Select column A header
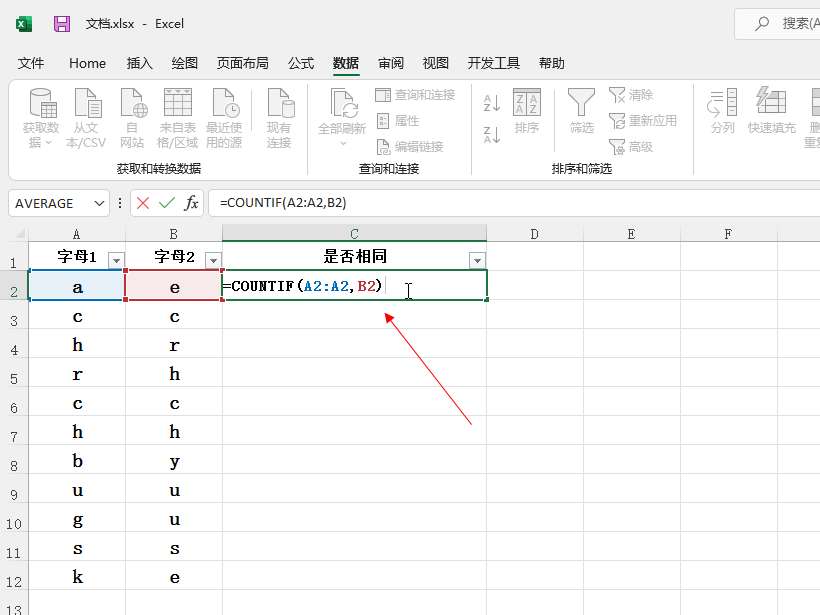 [x=77, y=234]
